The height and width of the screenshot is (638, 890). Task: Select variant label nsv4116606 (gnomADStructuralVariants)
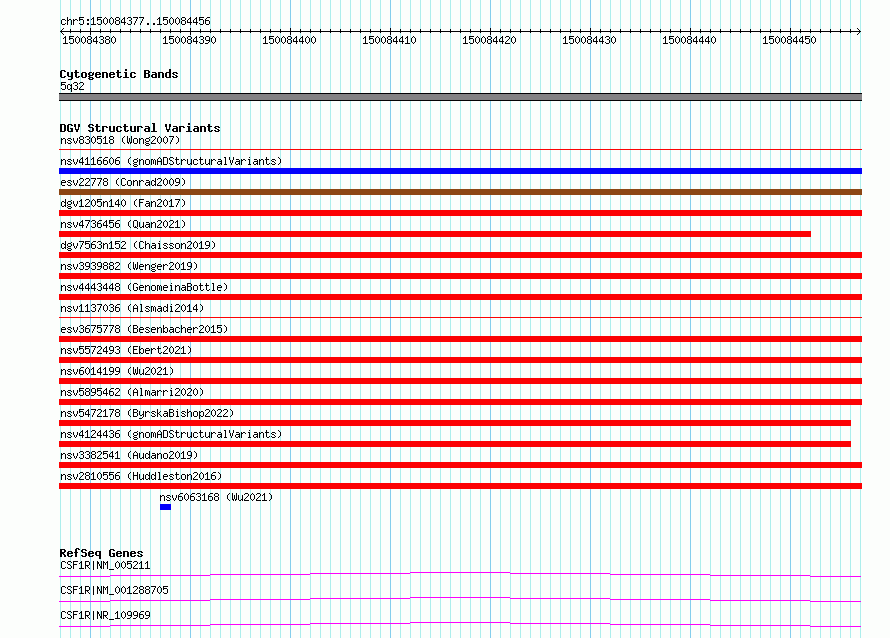point(171,161)
